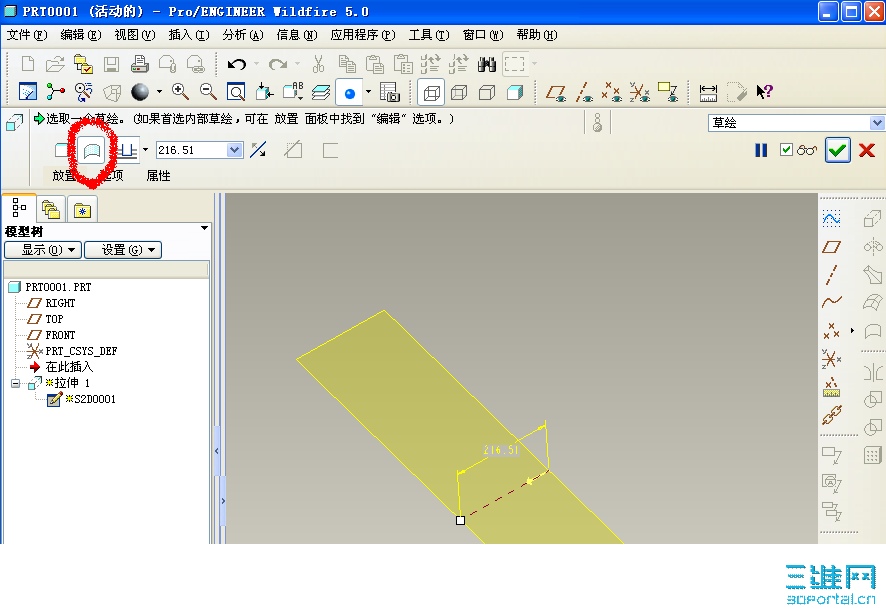Cut selection with the scissors icon

coord(319,64)
